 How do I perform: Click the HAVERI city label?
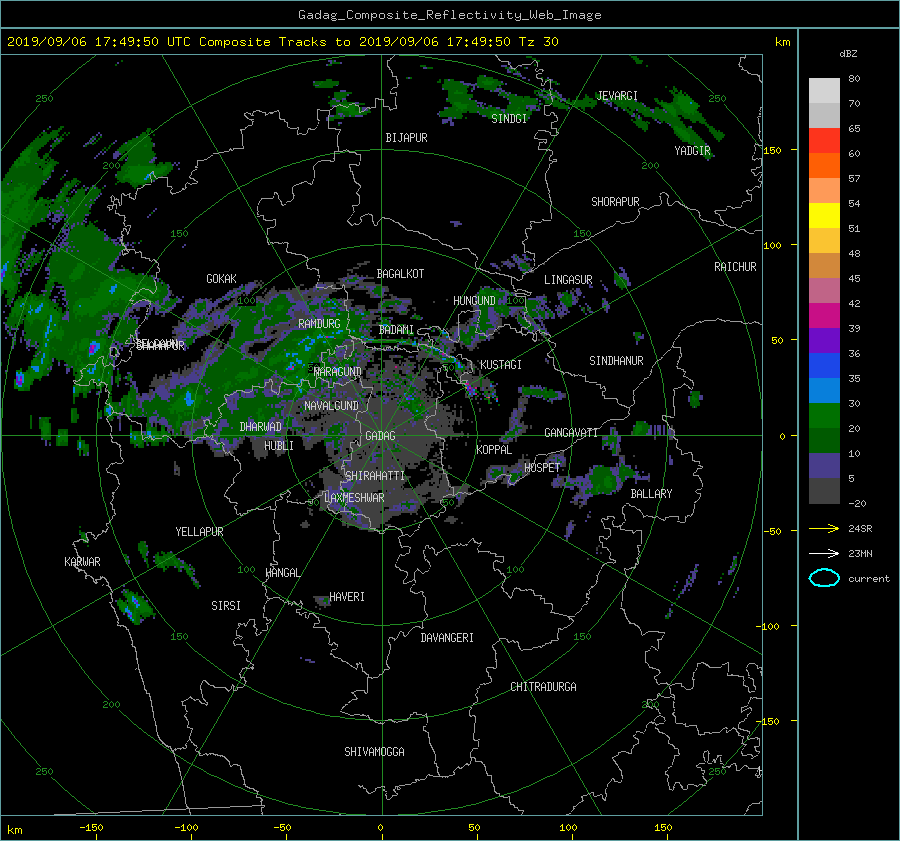(x=347, y=597)
